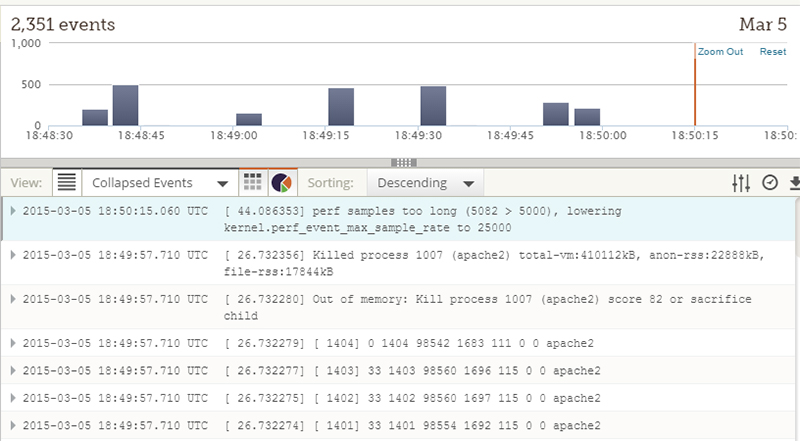Click the clock time icon
Image resolution: width=800 pixels, height=441 pixels.
pyautogui.click(x=770, y=183)
